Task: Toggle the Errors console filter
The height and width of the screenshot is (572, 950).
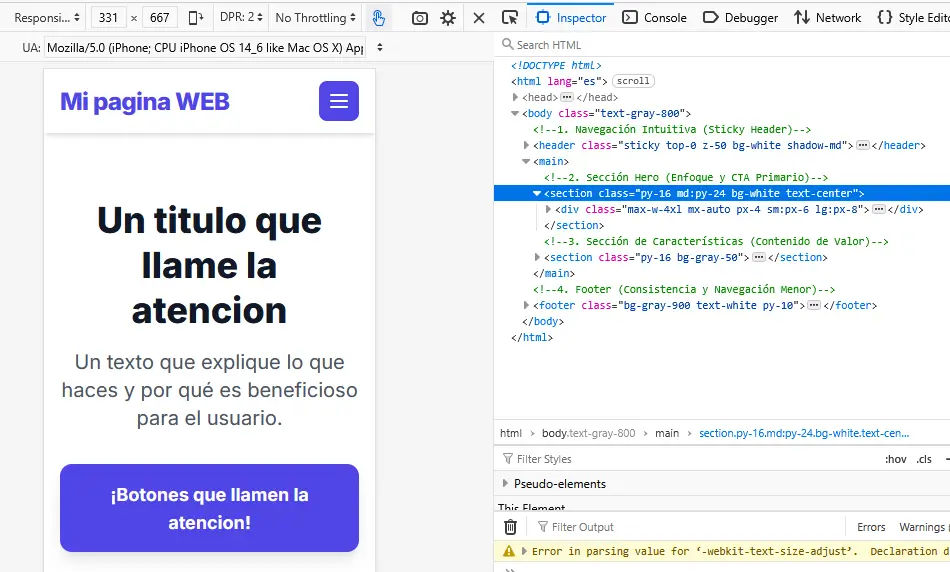Action: [x=871, y=527]
